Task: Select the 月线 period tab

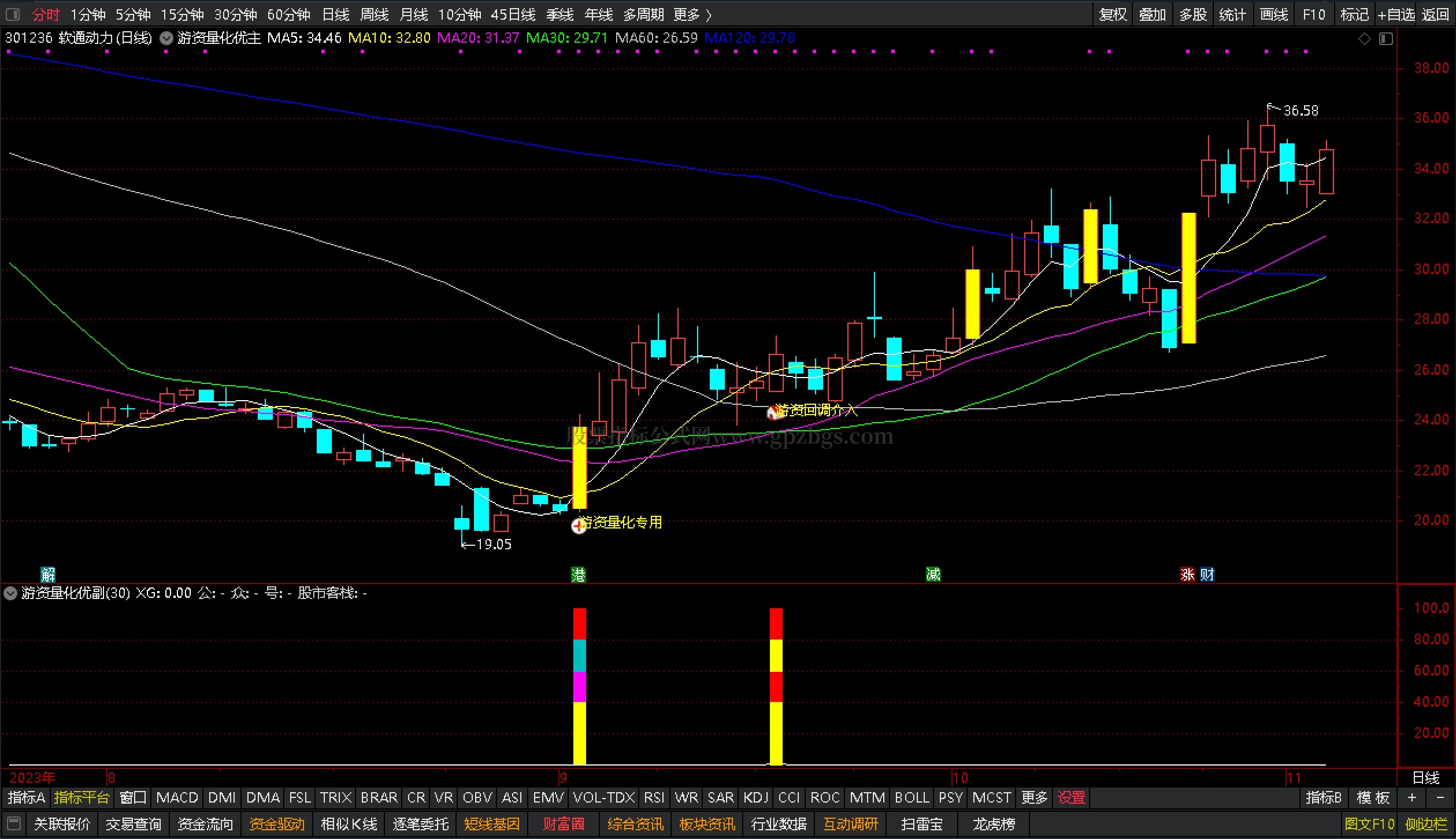Action: click(414, 14)
